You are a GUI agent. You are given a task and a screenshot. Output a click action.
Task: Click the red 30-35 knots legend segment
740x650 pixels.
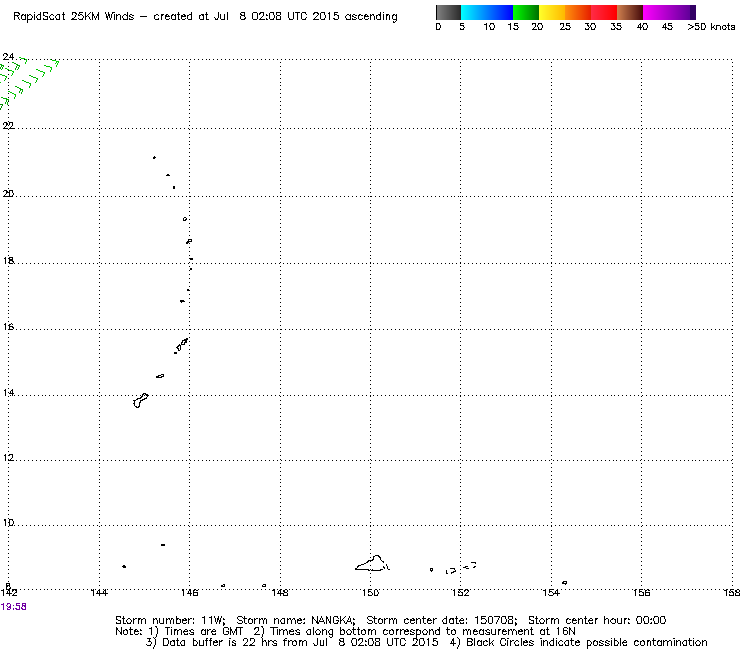(604, 12)
